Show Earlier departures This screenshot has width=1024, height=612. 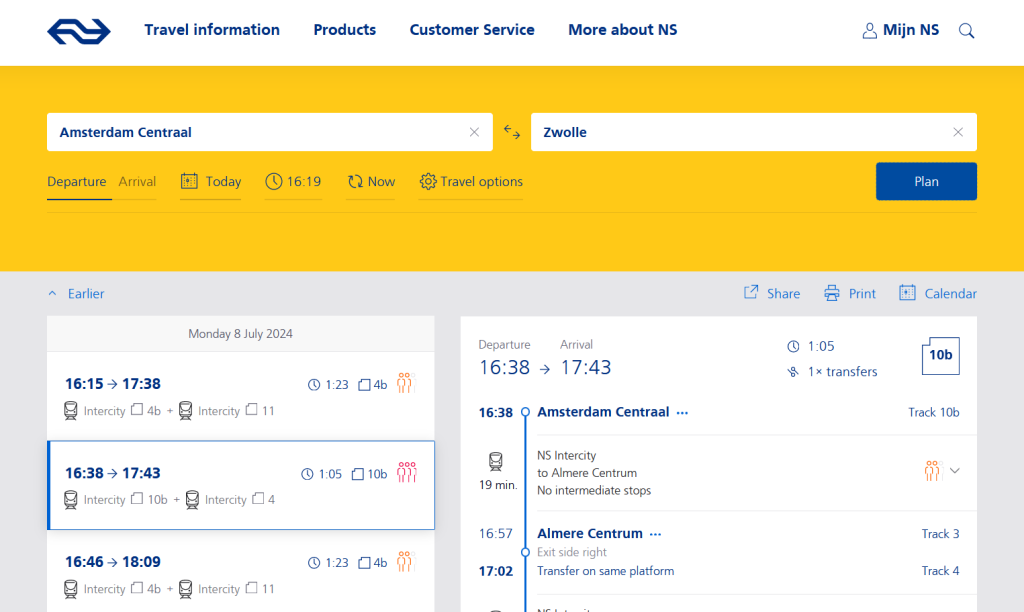pyautogui.click(x=77, y=294)
